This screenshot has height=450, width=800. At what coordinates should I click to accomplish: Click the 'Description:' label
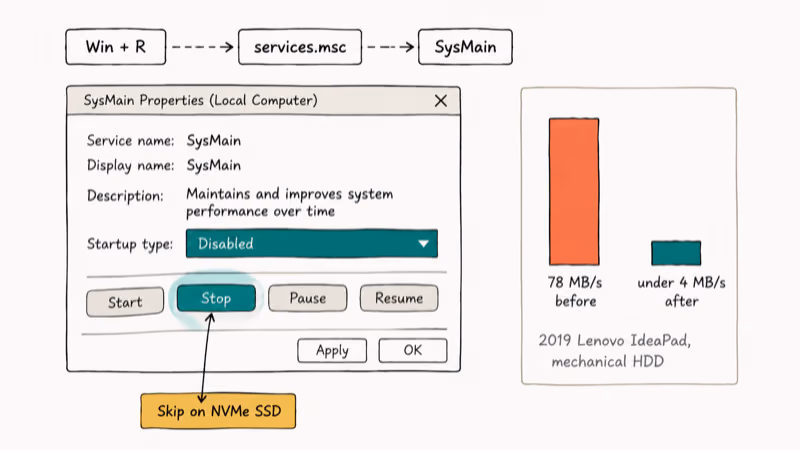click(x=125, y=196)
